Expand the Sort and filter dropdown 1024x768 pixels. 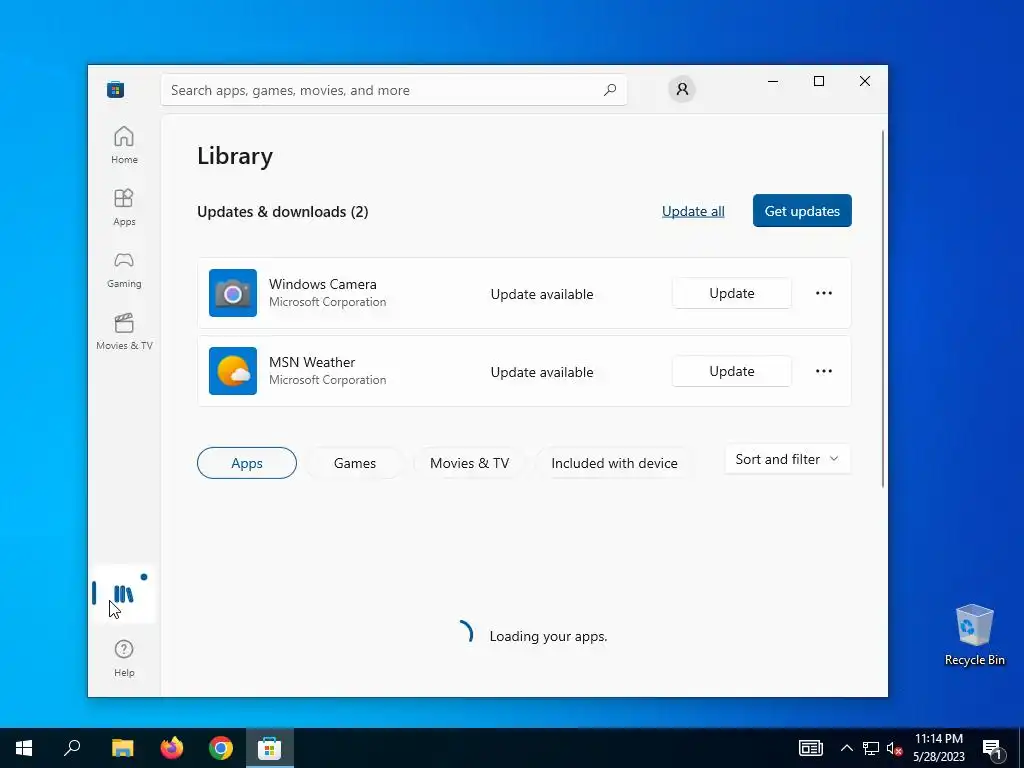[788, 459]
